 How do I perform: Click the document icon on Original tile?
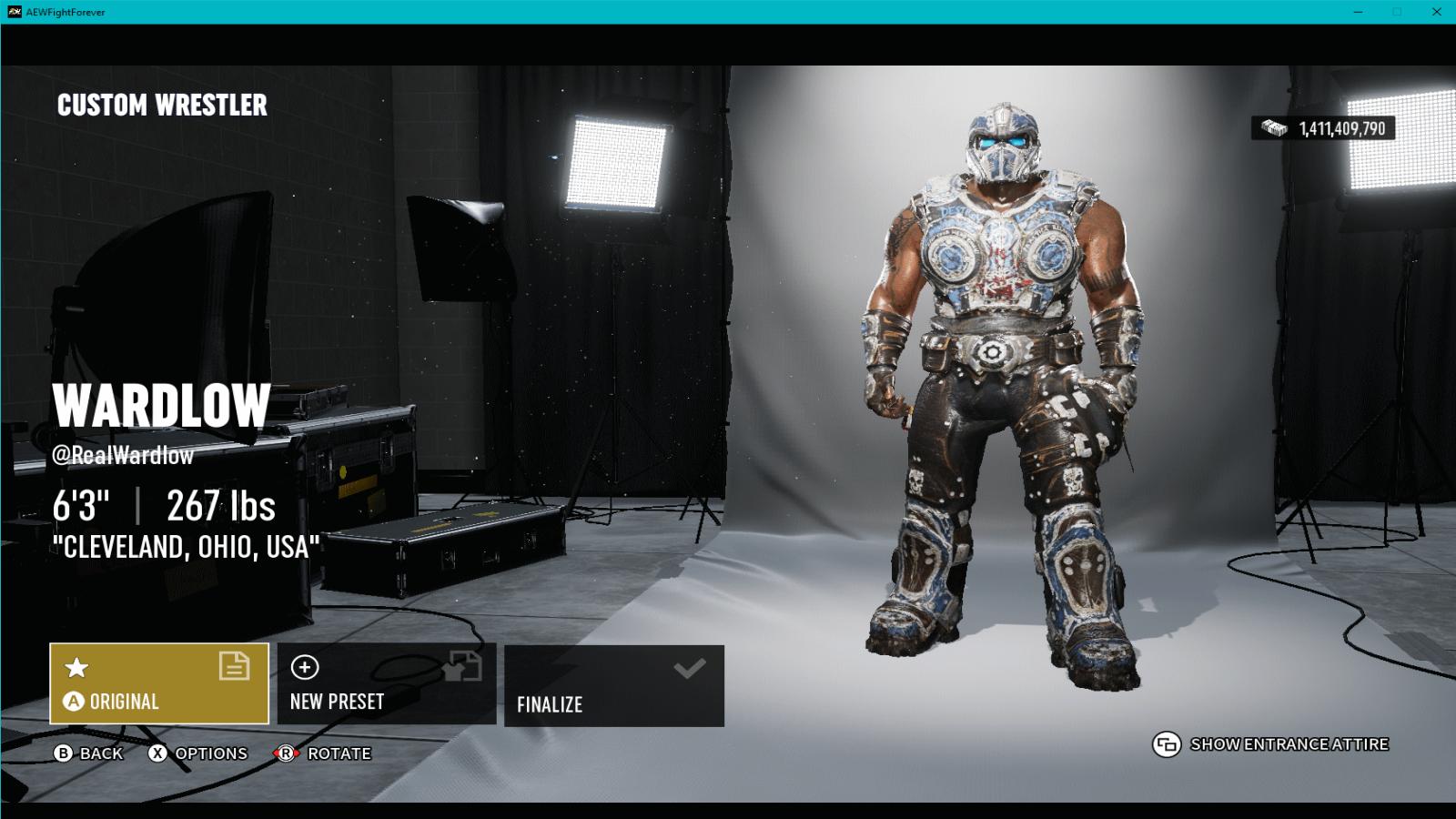234,666
